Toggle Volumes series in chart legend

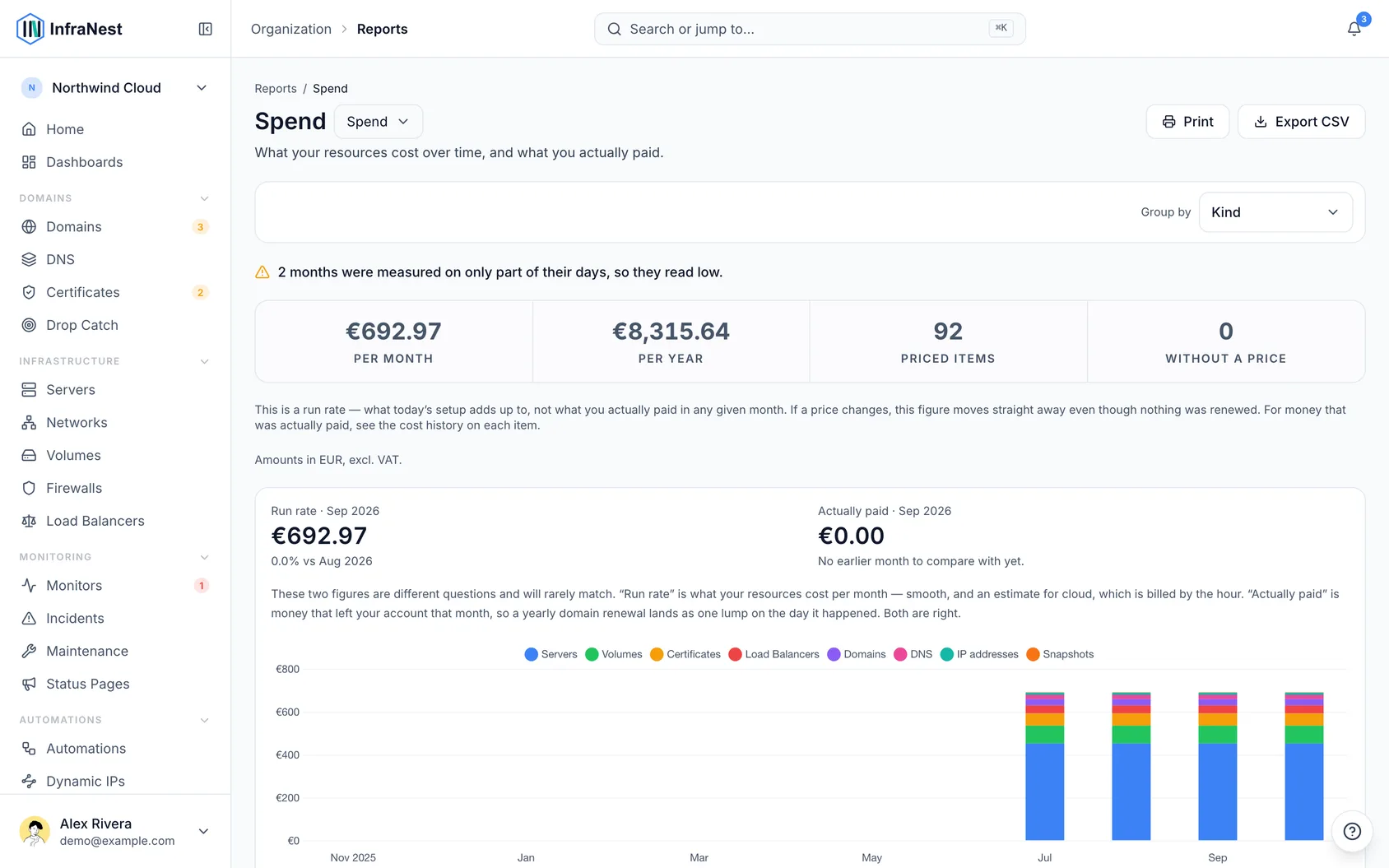click(613, 654)
